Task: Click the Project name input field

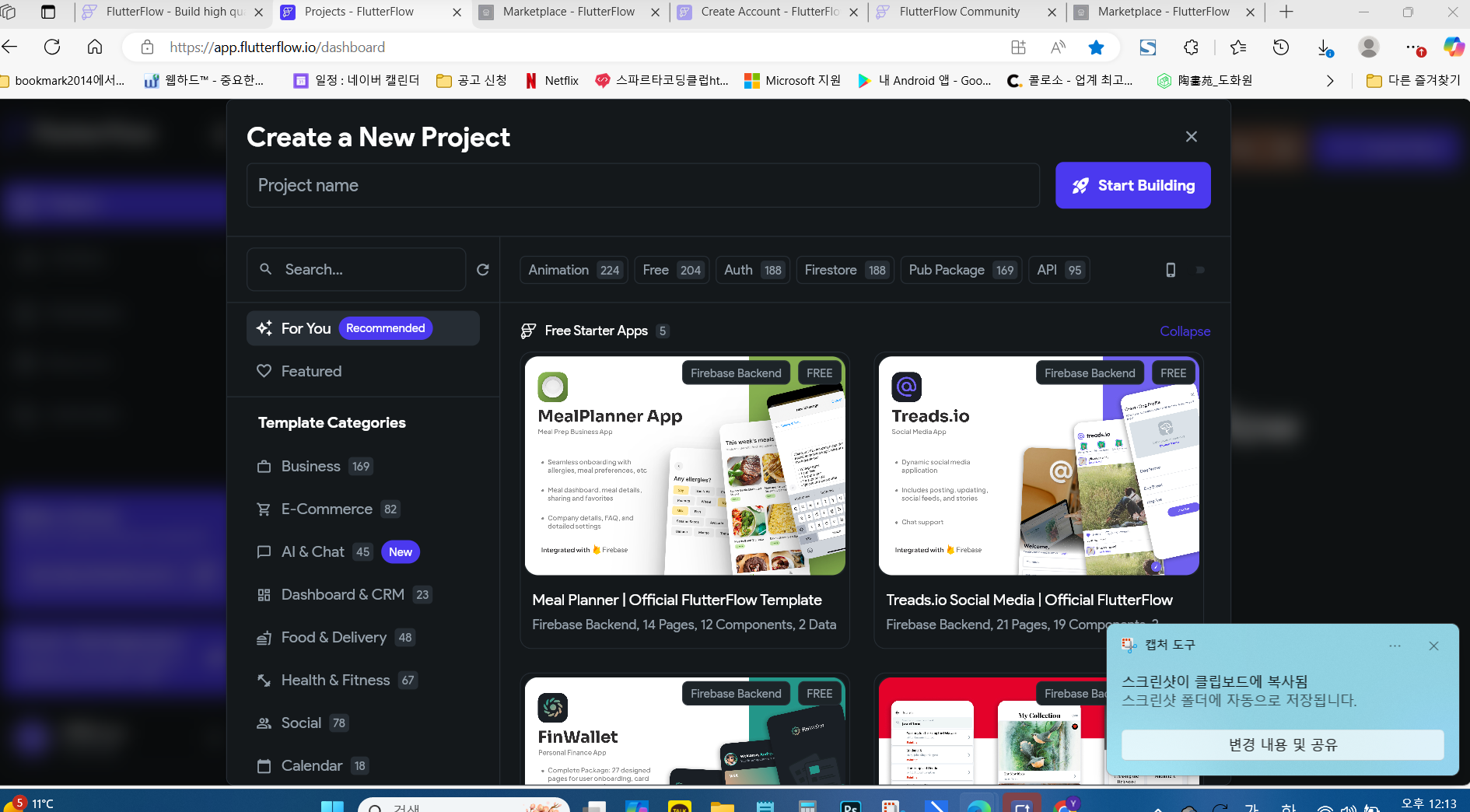Action: coord(642,185)
